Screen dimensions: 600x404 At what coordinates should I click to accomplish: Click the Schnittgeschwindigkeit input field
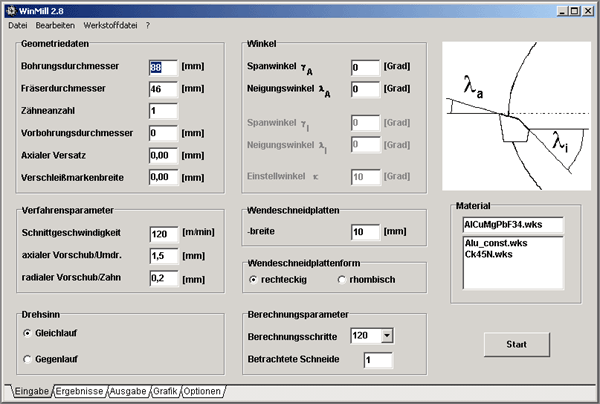pyautogui.click(x=164, y=234)
